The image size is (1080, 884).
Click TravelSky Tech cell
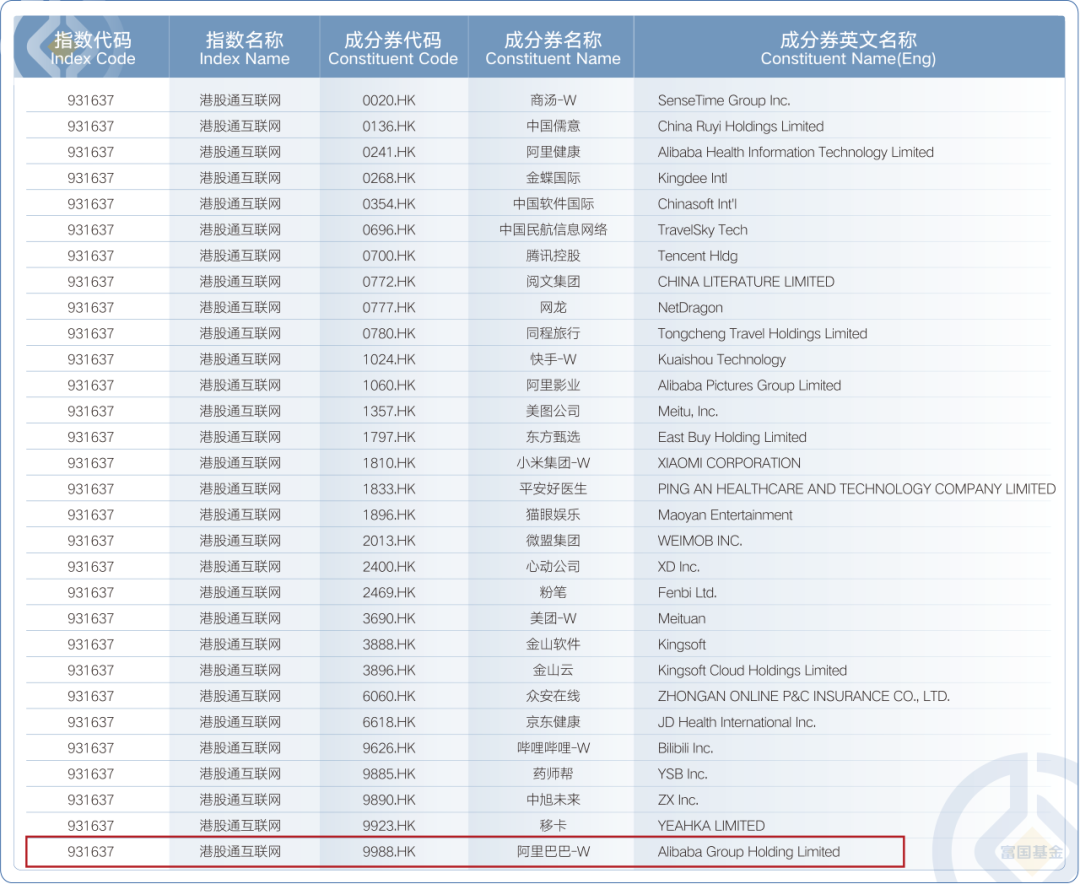tap(703, 230)
